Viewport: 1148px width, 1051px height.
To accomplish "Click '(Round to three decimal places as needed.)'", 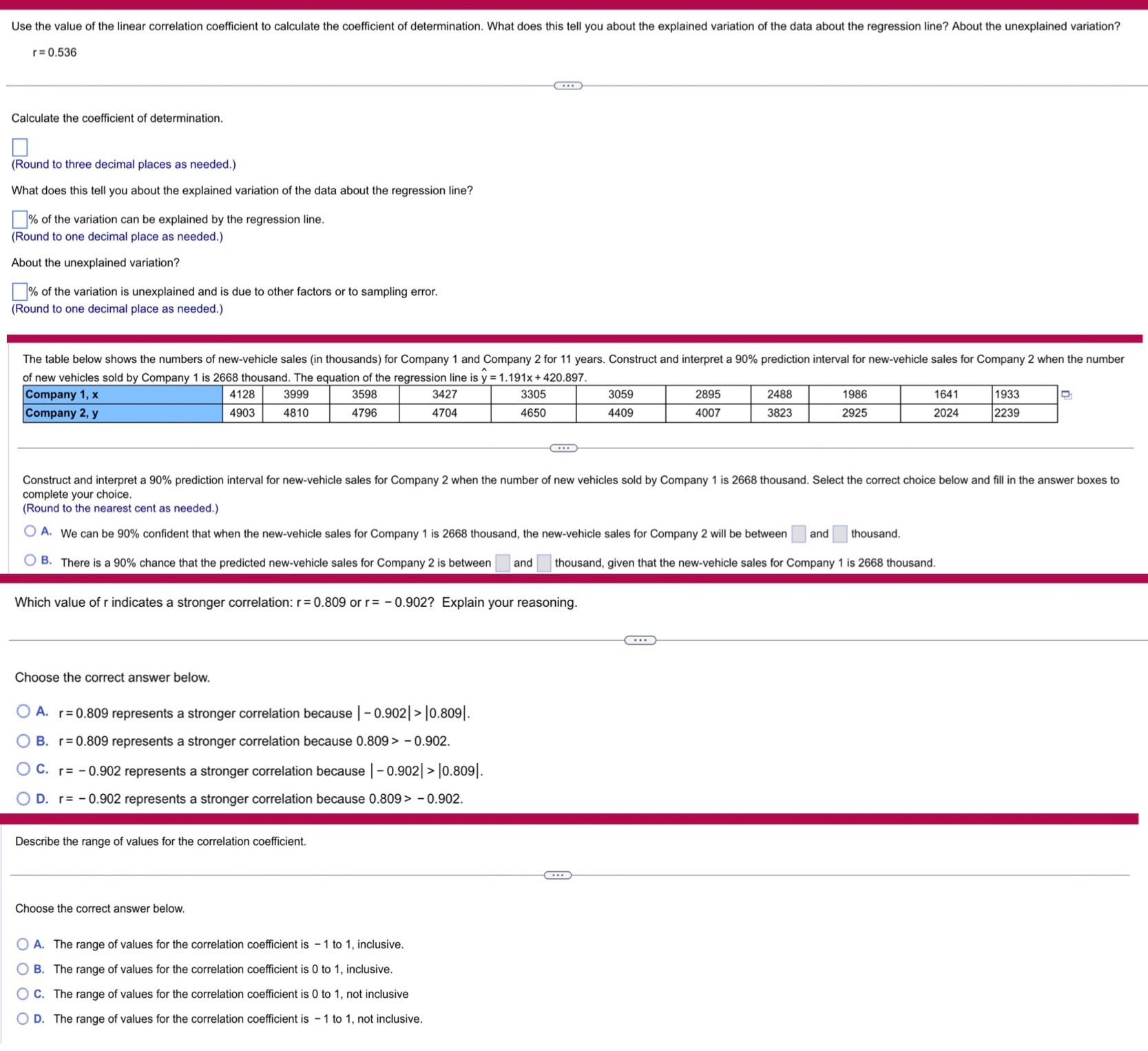I will [124, 165].
